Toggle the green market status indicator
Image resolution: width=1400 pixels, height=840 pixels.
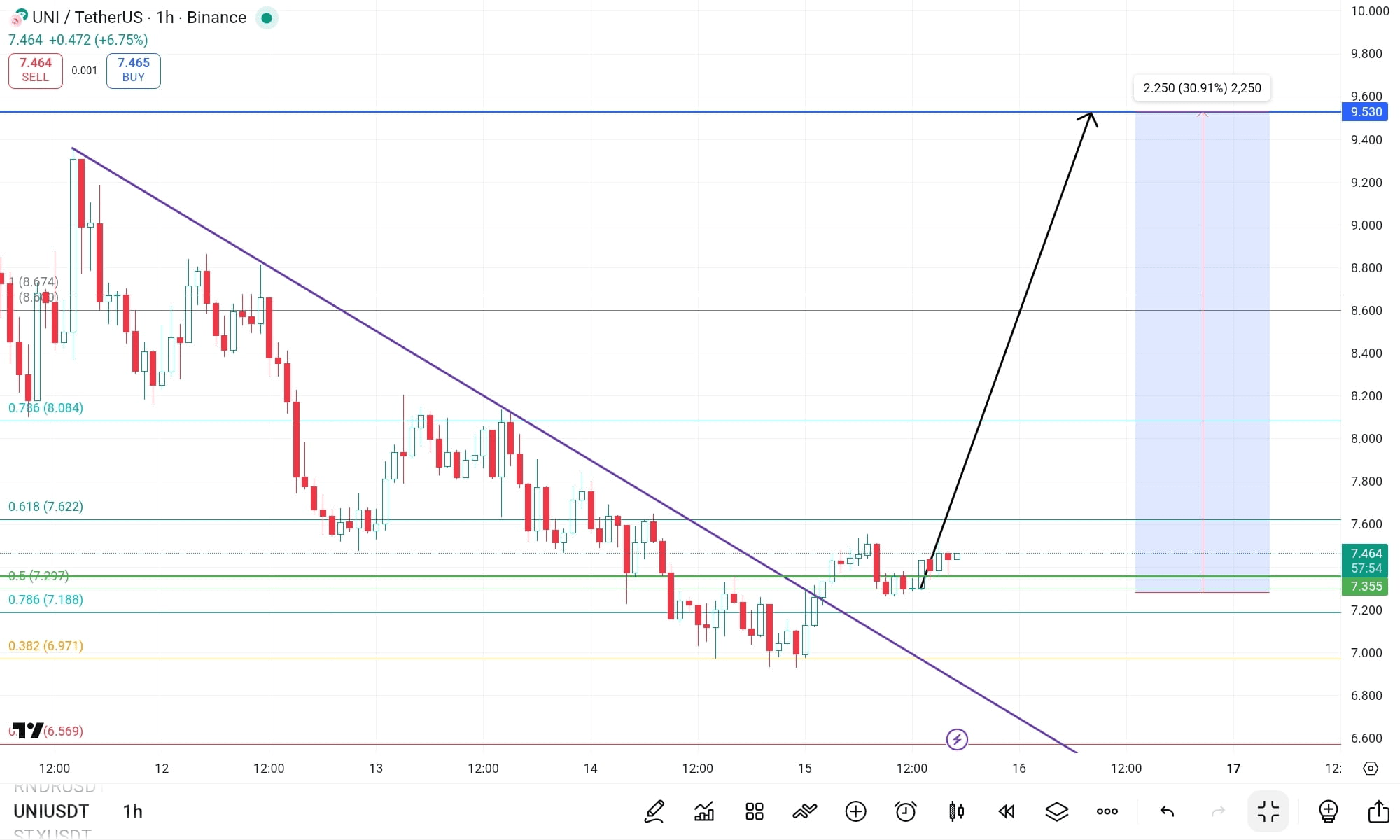tap(266, 17)
